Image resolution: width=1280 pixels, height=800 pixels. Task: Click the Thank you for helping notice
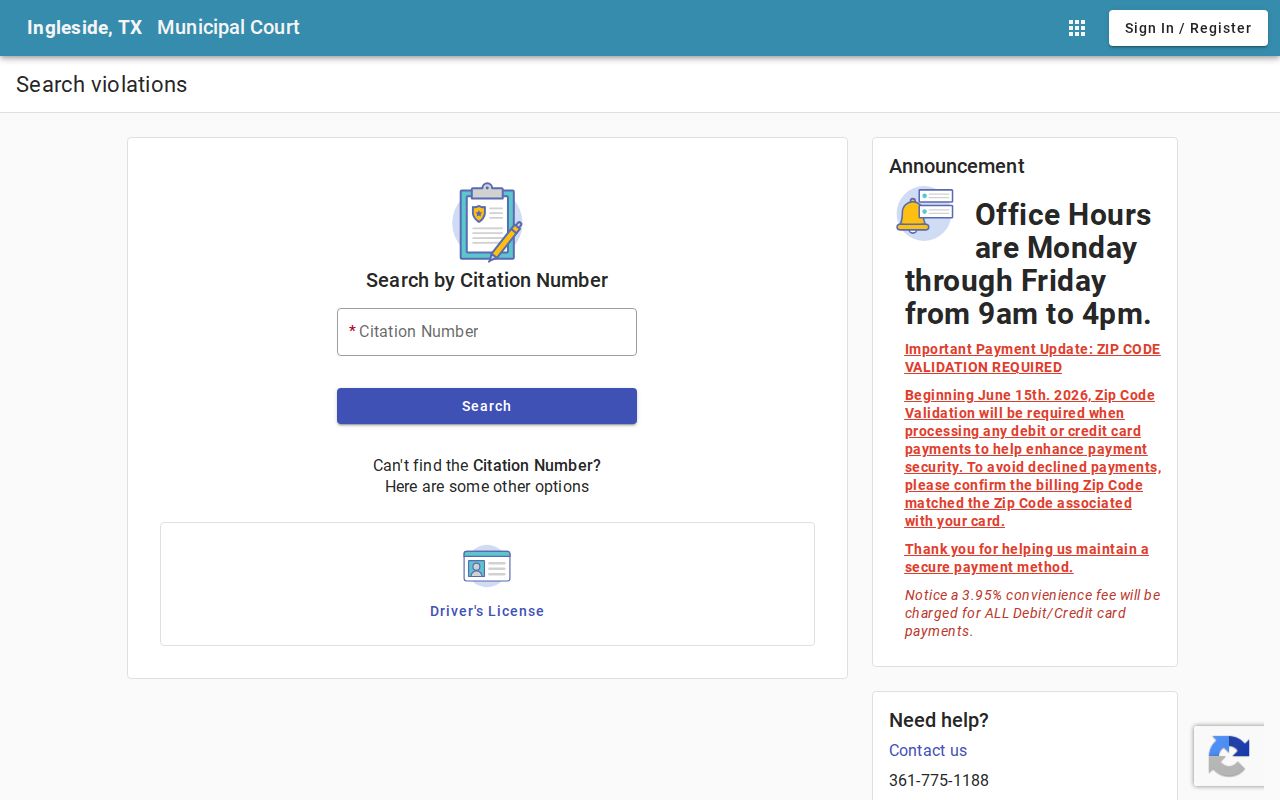[x=1027, y=558]
